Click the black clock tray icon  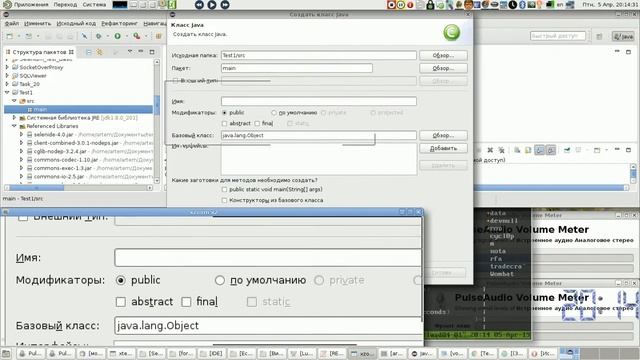(x=513, y=5)
